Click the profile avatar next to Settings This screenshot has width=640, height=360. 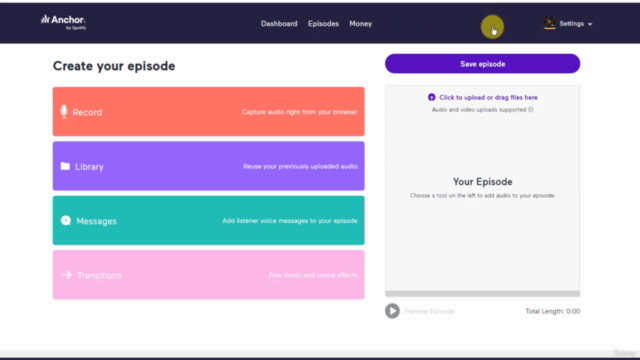549,23
